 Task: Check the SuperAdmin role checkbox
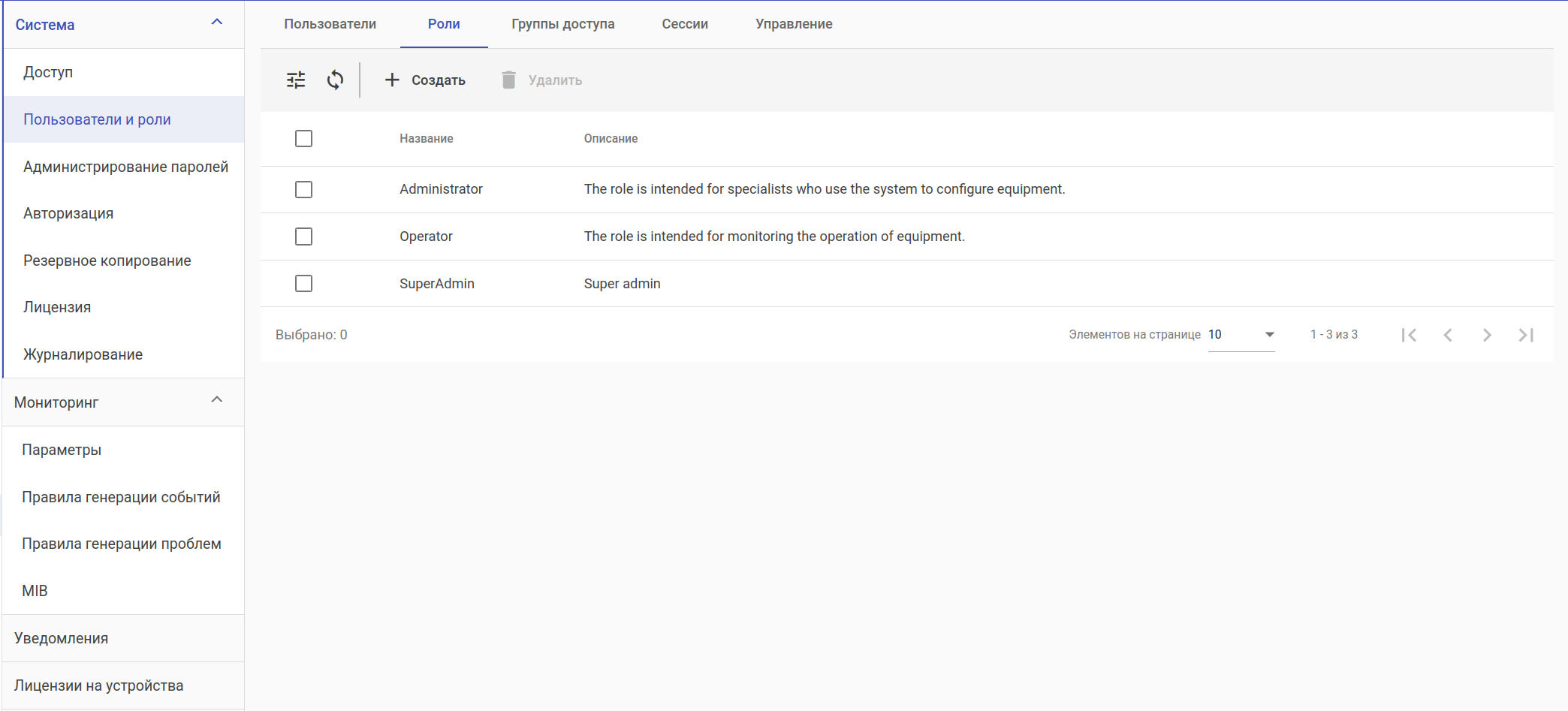303,284
